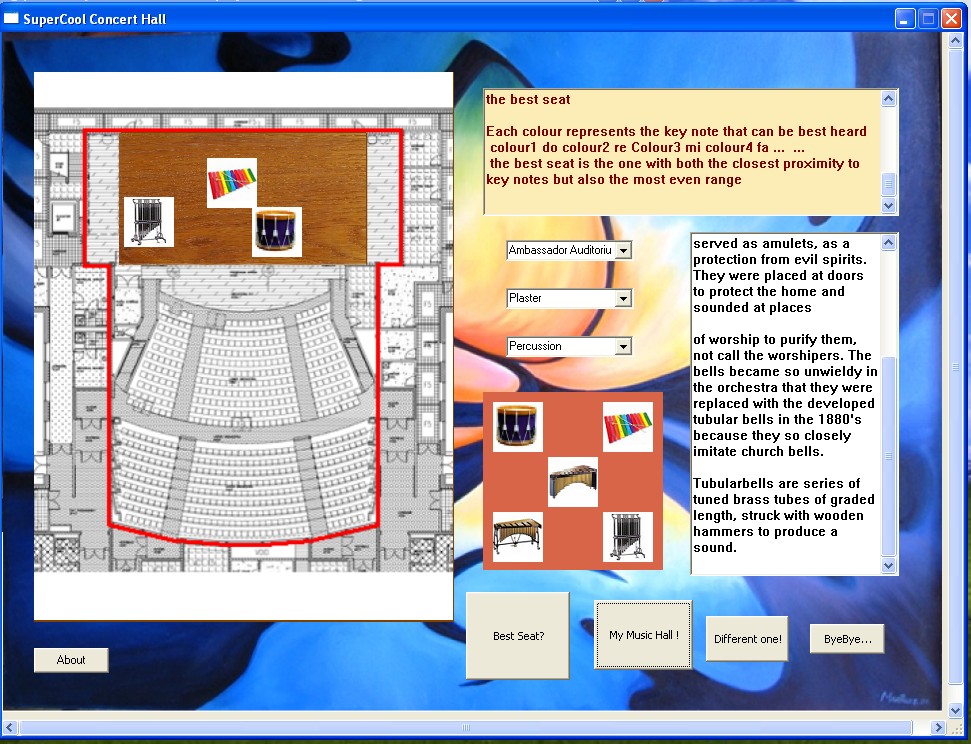Click the text "of worship to purify them,"
Screen dimensions: 971x744
(775, 339)
